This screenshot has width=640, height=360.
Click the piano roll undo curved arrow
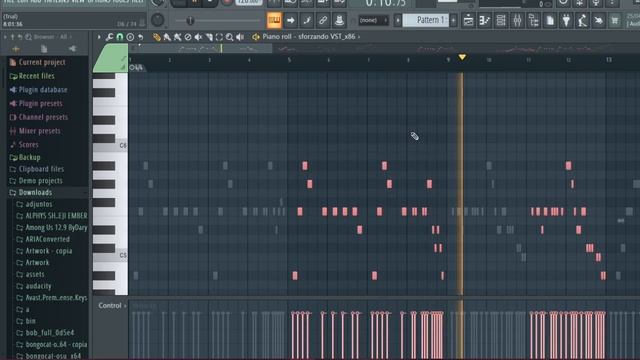(140, 37)
